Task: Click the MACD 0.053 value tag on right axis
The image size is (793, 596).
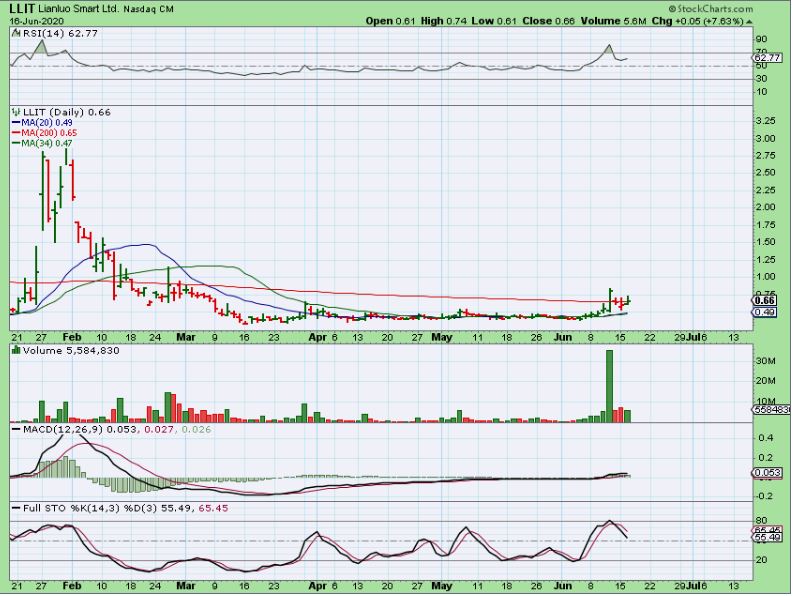Action: [x=765, y=473]
